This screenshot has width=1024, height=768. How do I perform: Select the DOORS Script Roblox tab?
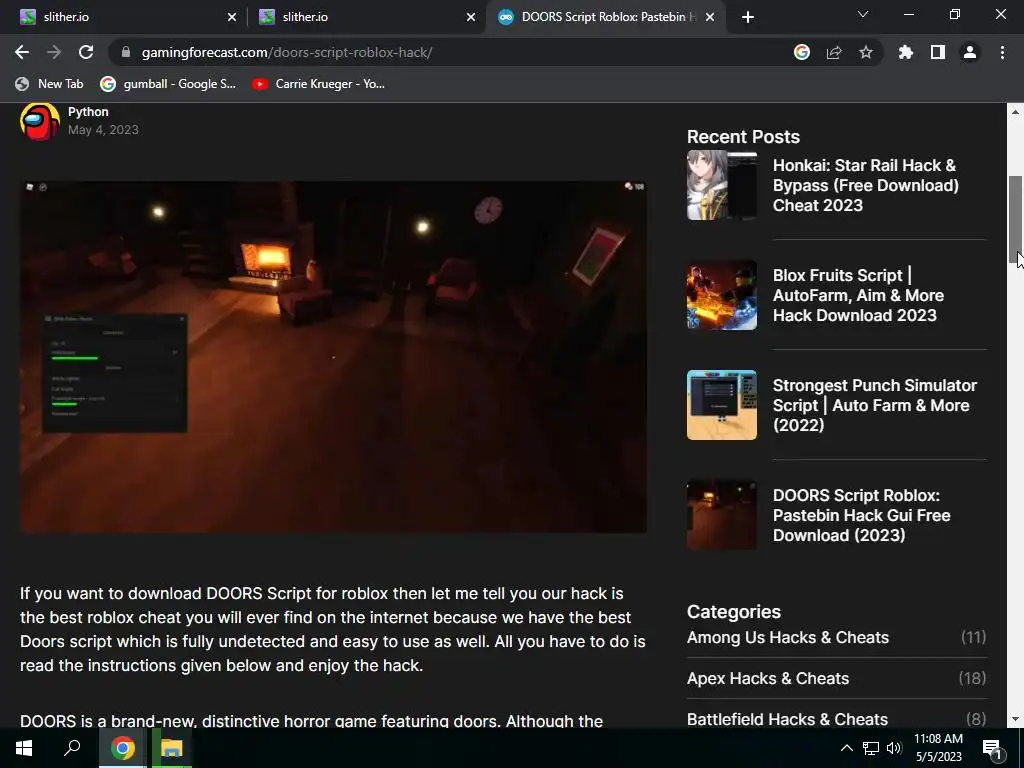[604, 17]
